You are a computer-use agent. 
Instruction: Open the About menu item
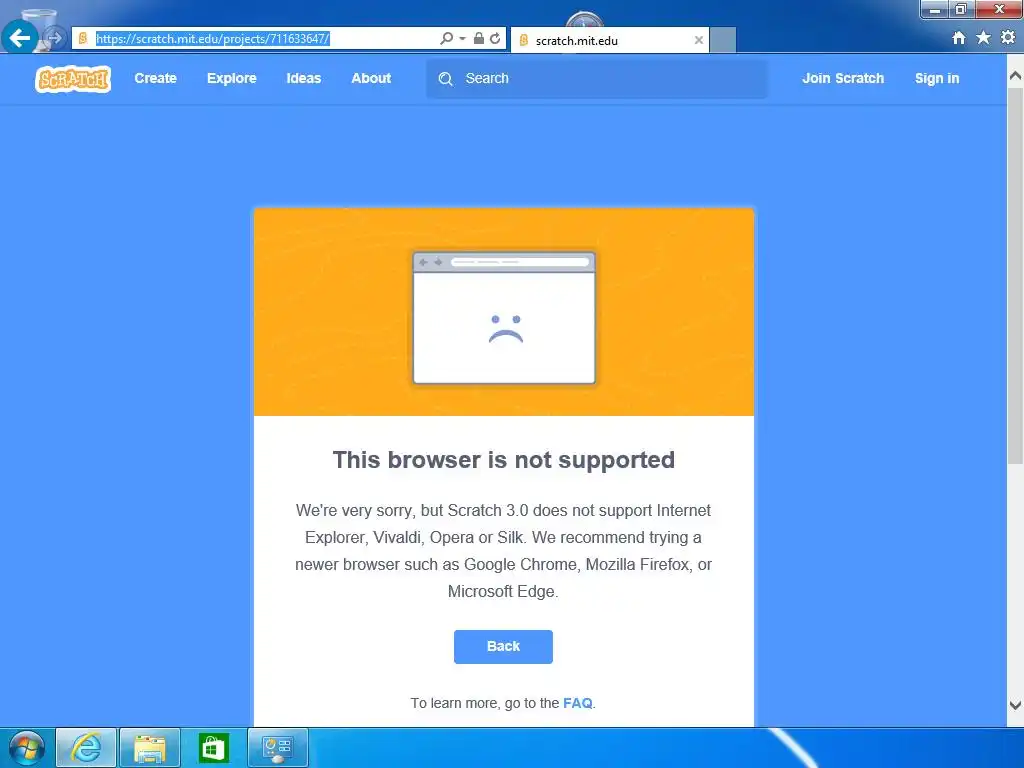[371, 78]
